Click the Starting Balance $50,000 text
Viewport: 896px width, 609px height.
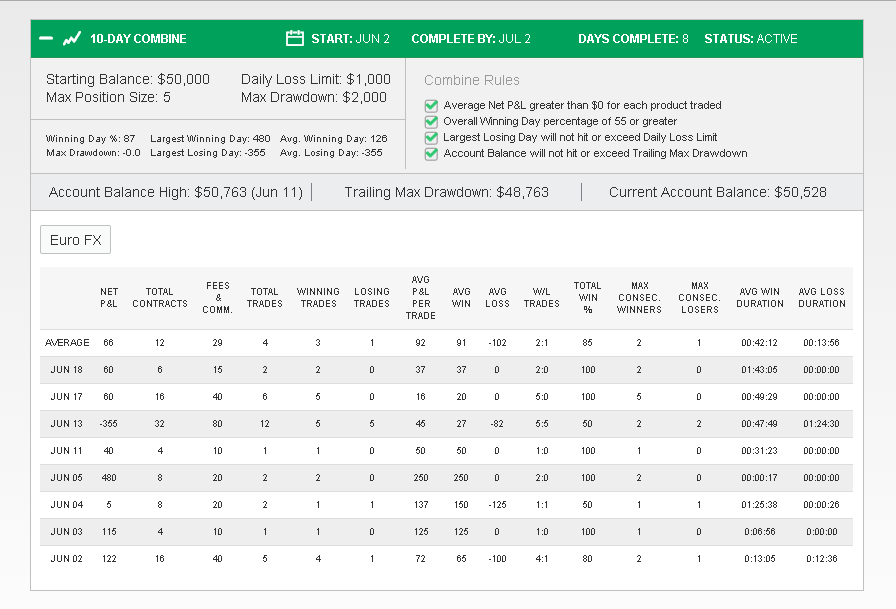[x=127, y=79]
